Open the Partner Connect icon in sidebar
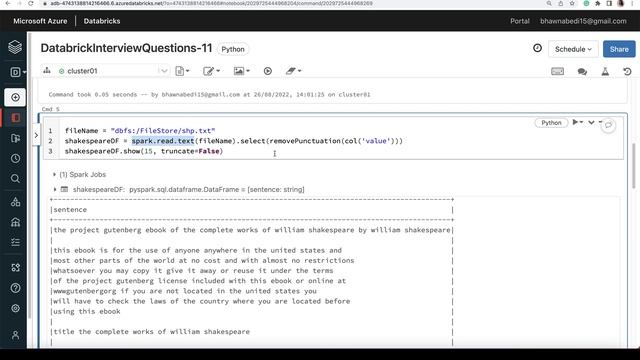 click(16, 267)
